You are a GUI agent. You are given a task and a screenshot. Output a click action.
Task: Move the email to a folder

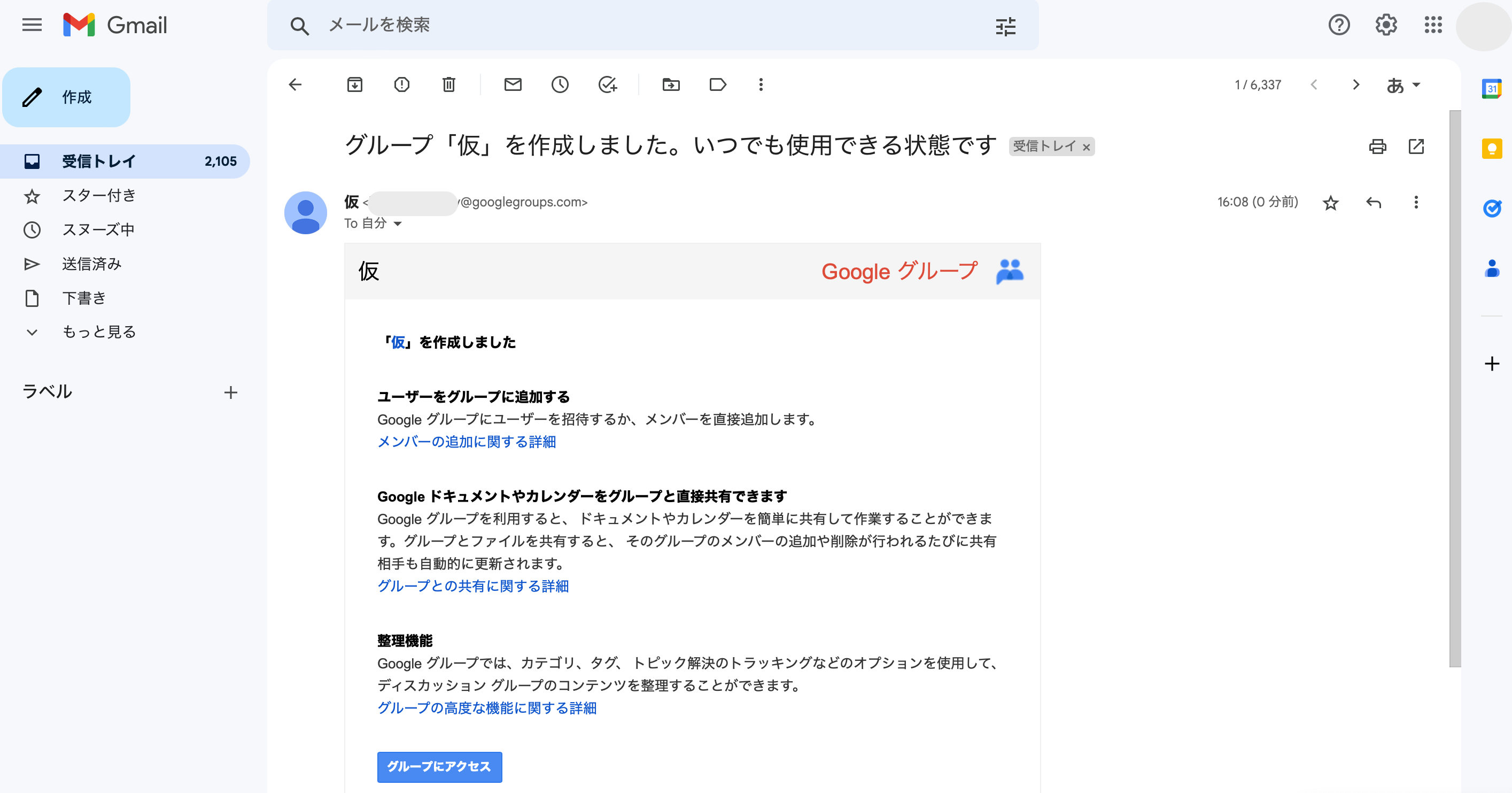671,84
